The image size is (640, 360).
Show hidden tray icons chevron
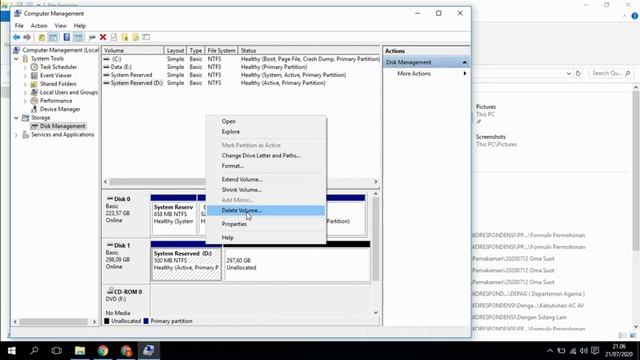[550, 351]
